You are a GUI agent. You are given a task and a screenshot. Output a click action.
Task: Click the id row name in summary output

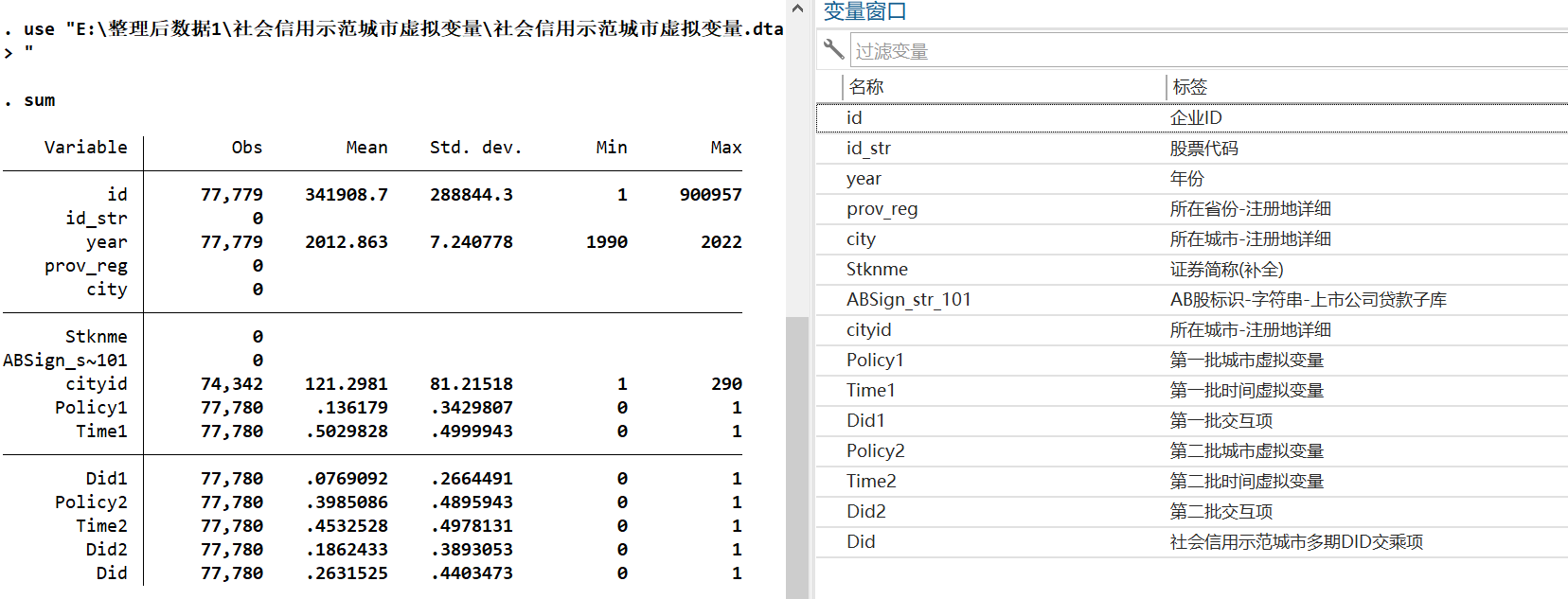tap(117, 195)
